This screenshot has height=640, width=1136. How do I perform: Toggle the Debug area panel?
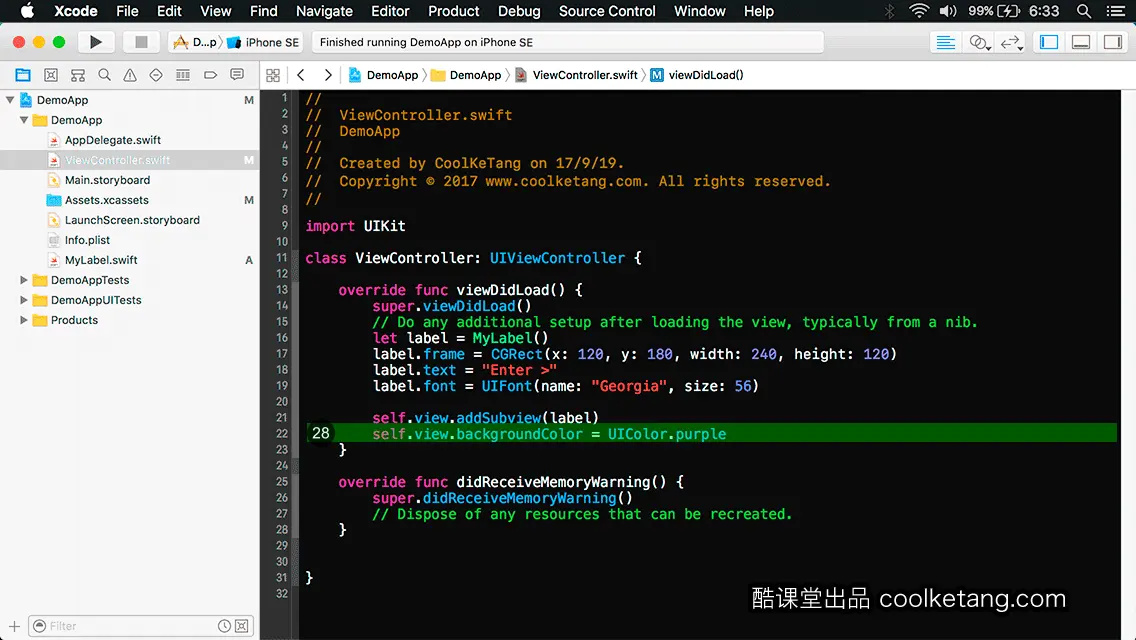[x=1080, y=42]
